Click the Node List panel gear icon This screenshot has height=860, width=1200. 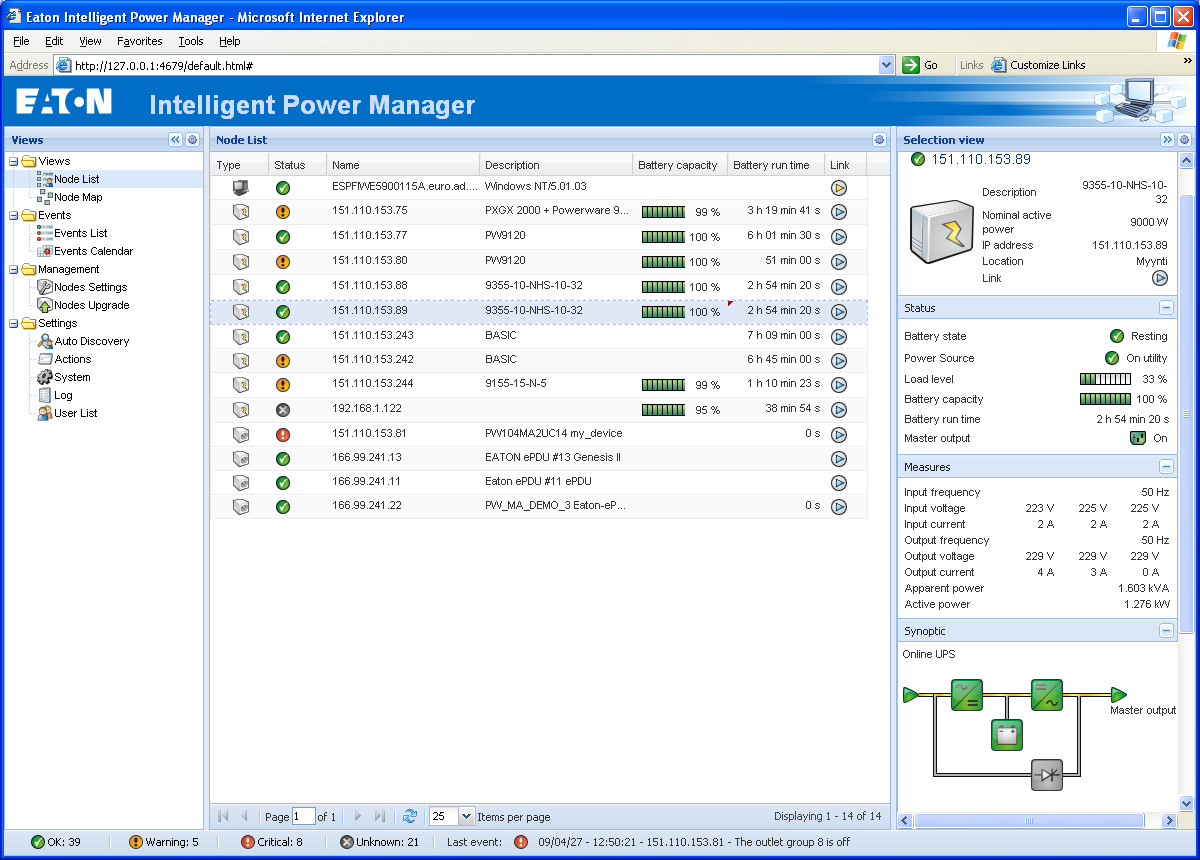pos(879,140)
